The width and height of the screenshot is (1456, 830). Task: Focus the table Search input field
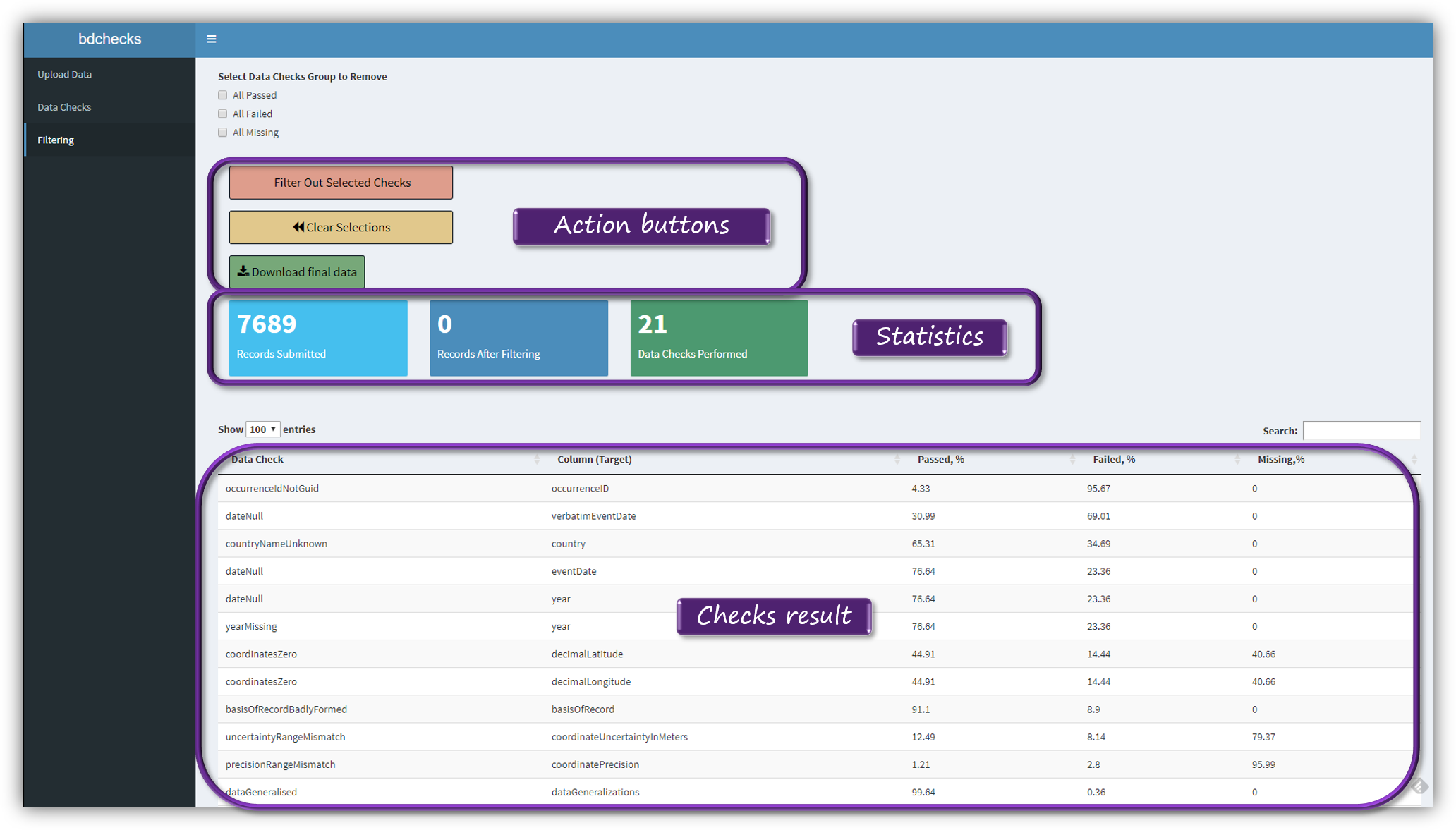pos(1361,430)
